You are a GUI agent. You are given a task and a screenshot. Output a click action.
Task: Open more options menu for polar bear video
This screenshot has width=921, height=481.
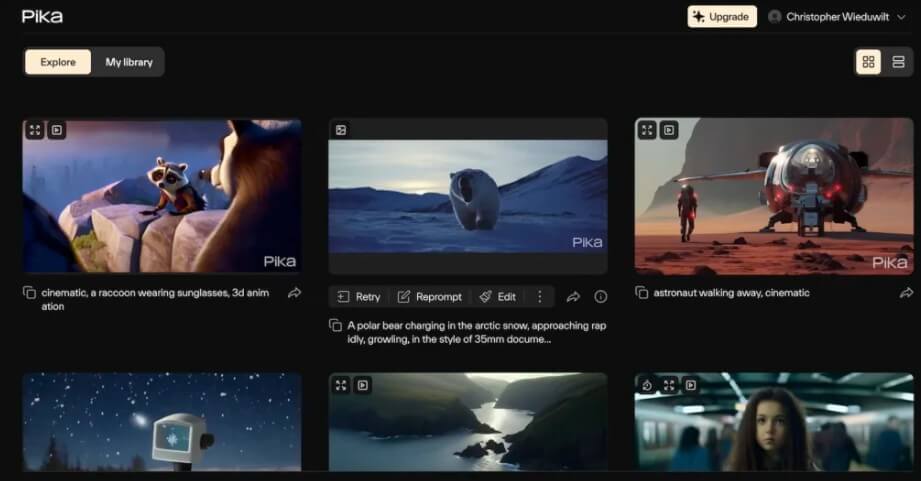(x=539, y=297)
